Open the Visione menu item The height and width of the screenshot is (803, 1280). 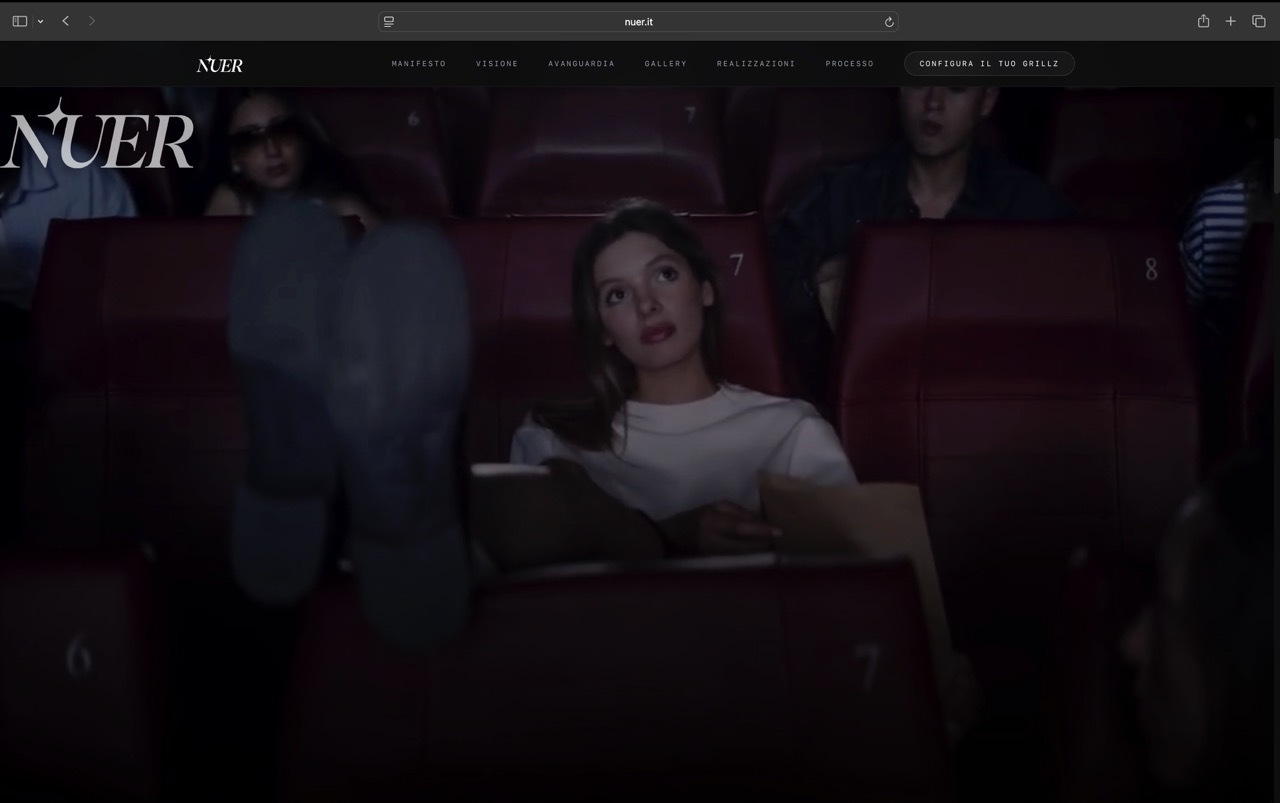pos(497,64)
